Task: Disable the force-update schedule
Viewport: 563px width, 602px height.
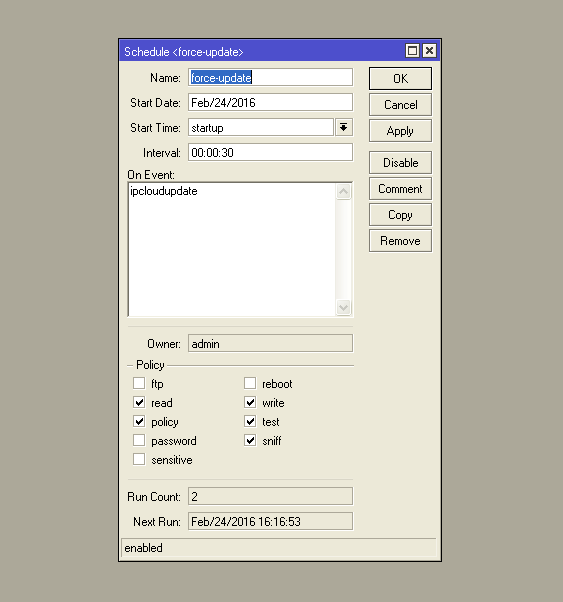Action: pos(400,162)
